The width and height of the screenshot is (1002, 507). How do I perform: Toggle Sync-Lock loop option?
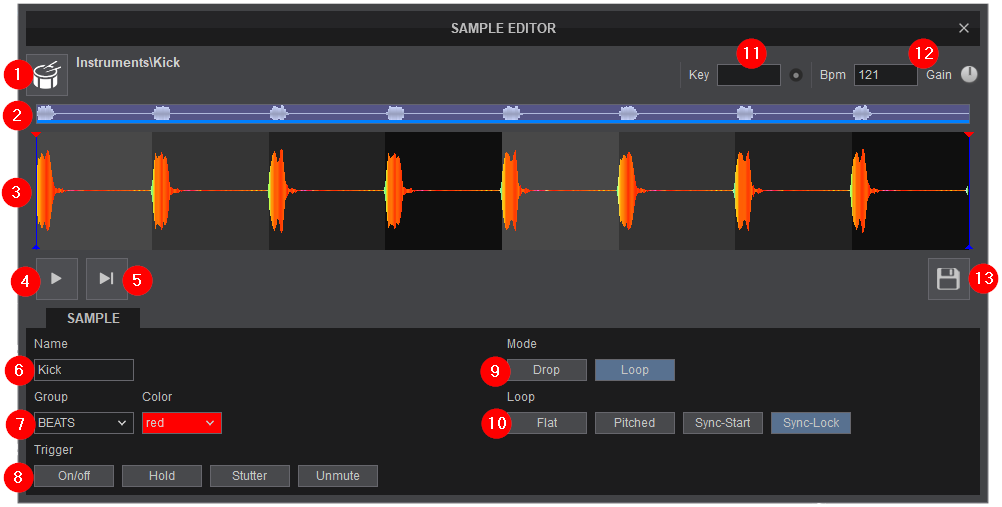click(810, 423)
